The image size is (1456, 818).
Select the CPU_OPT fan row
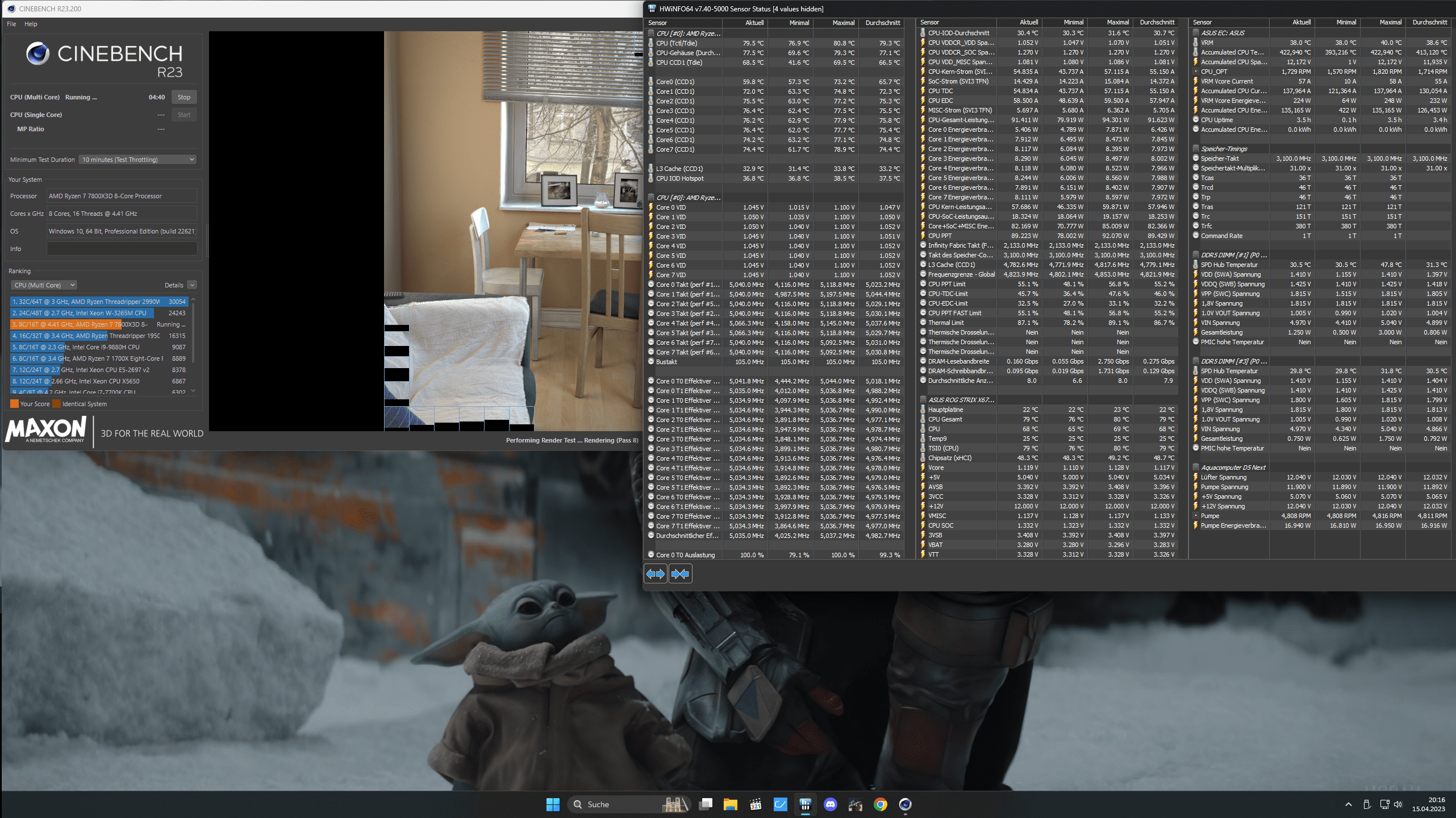point(1320,72)
